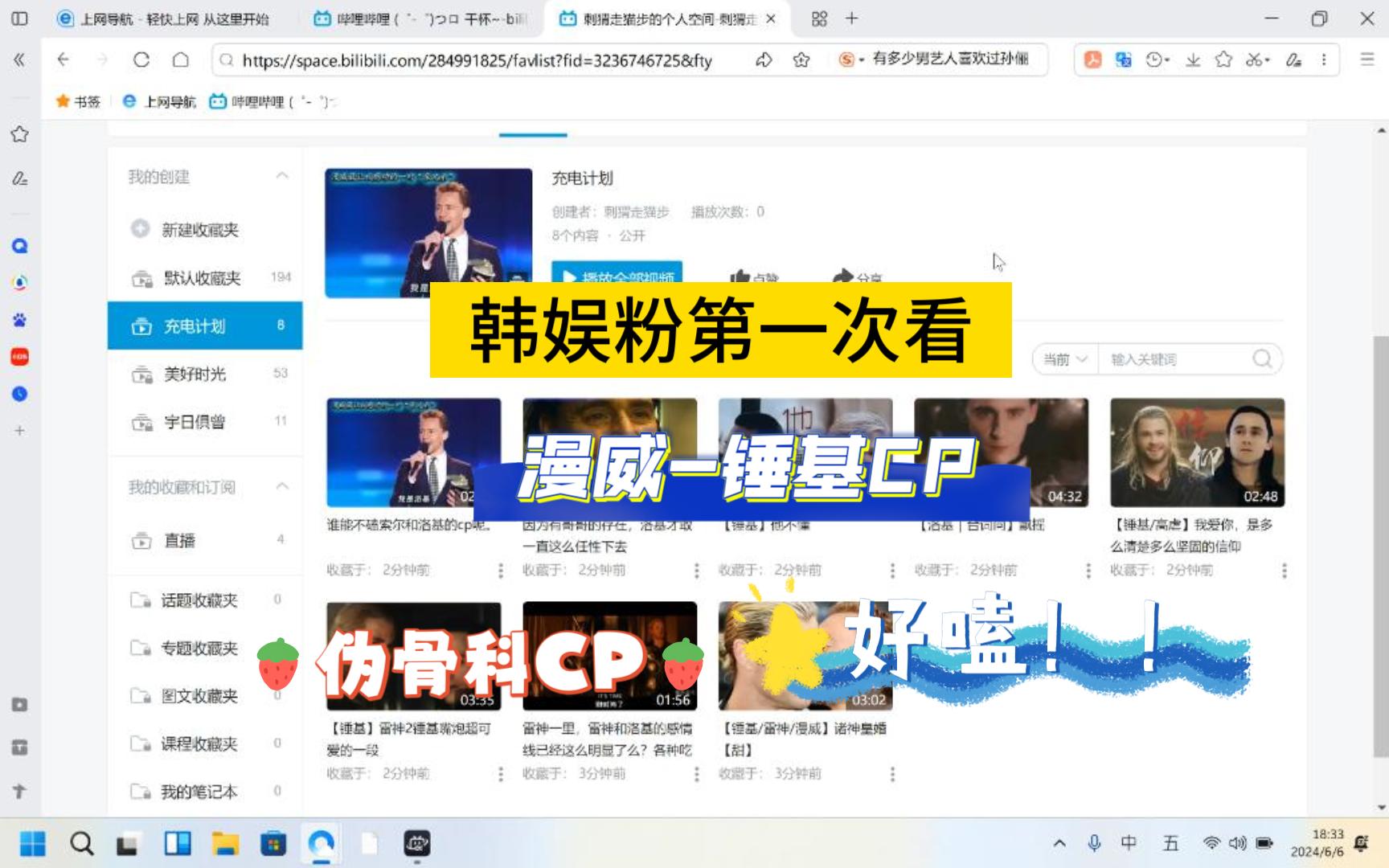Open the translate toolbar icon

pos(1124,59)
